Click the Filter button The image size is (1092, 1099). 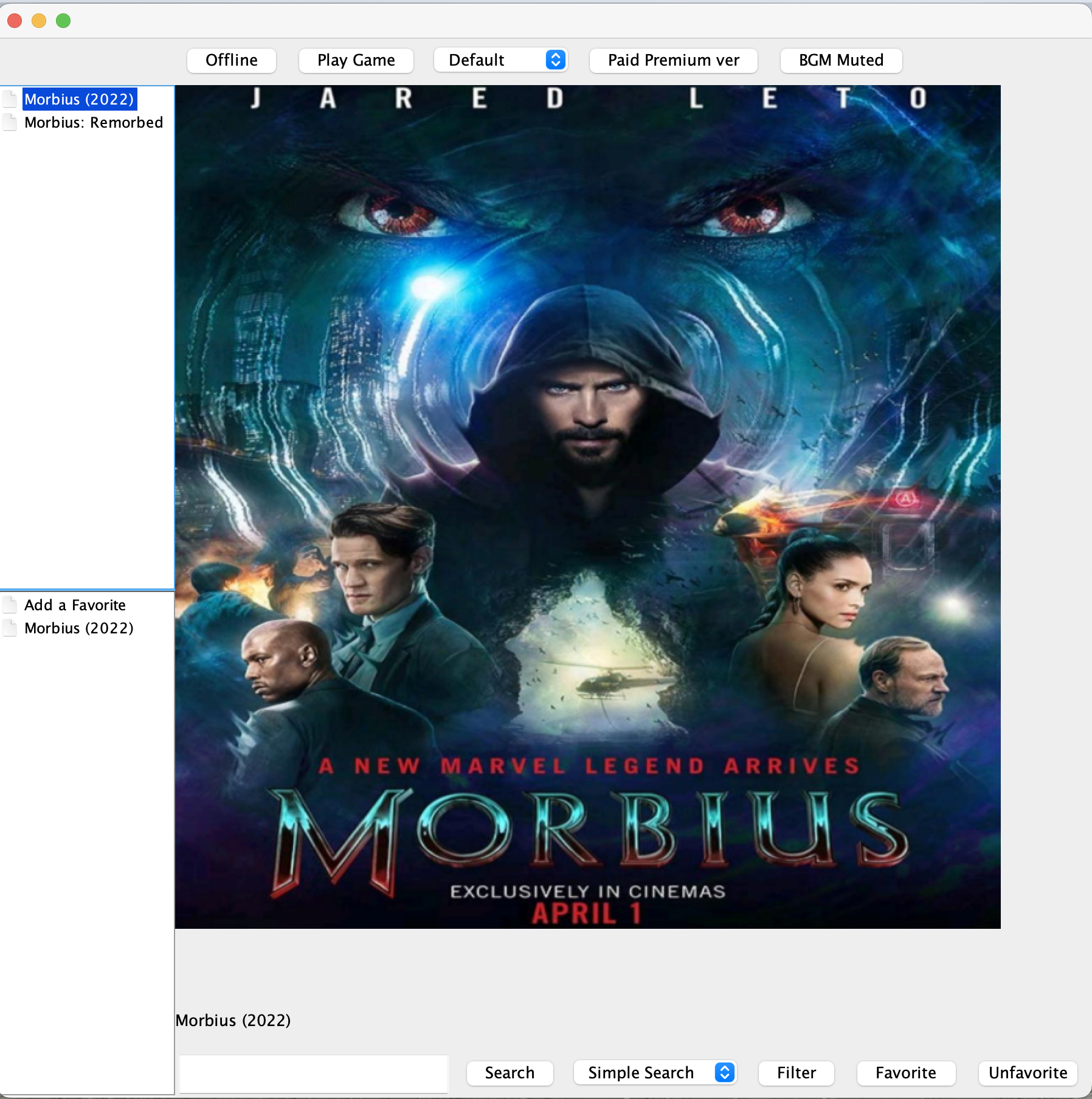pyautogui.click(x=796, y=1073)
